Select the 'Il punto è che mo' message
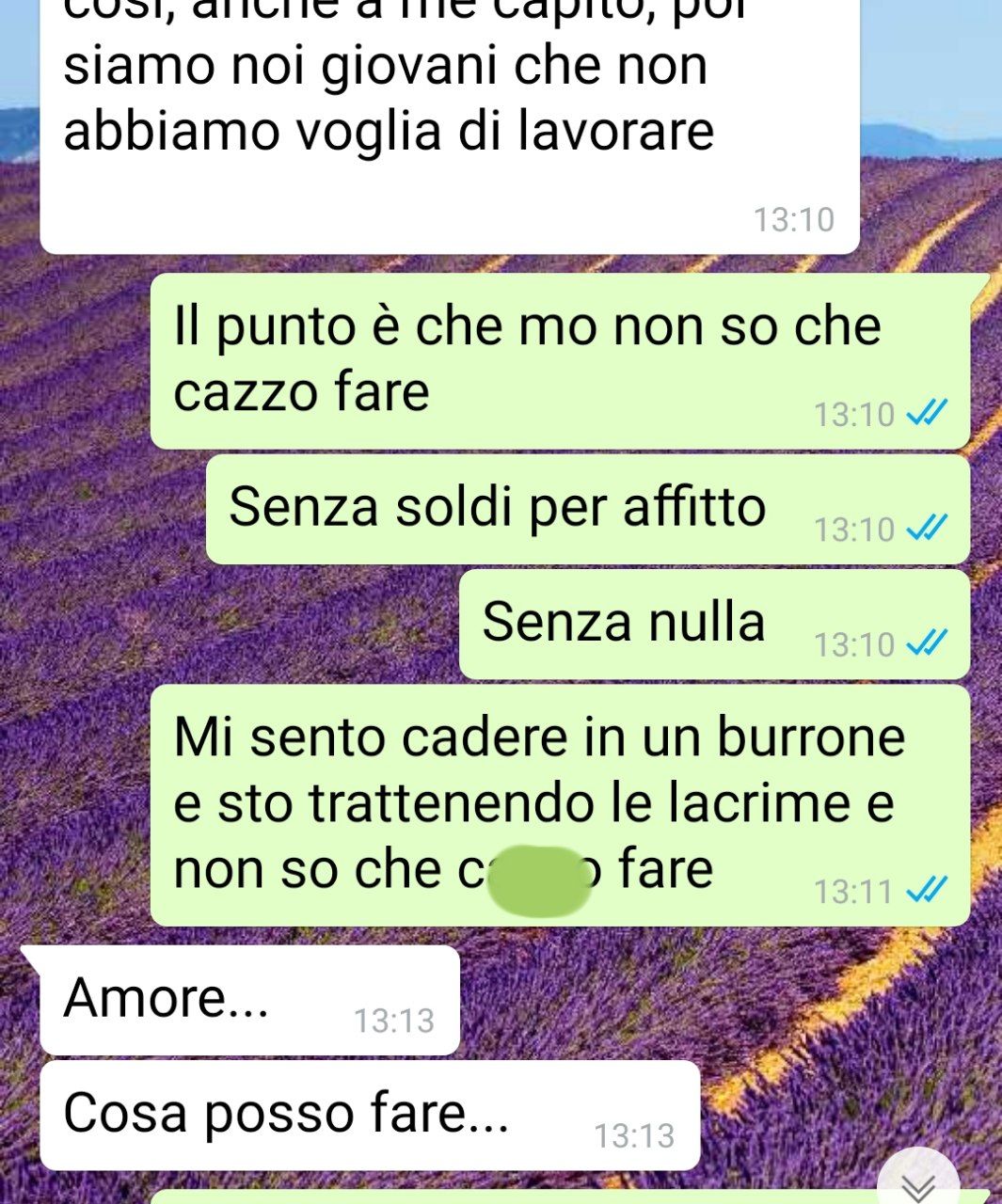Screen dimensions: 1002x1204 pos(561,361)
